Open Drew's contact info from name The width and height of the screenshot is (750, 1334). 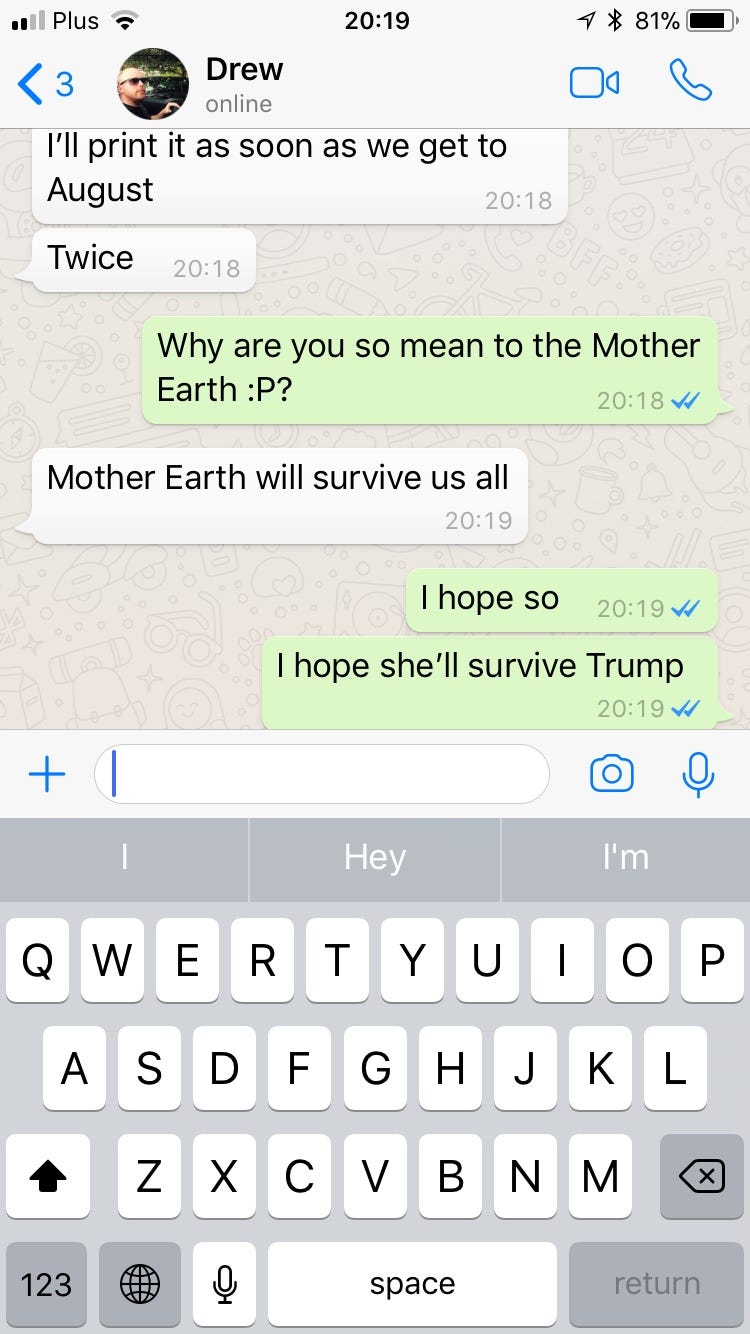point(244,70)
